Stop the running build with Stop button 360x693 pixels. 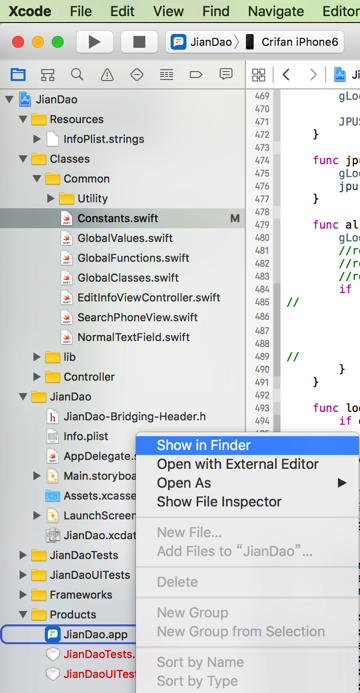(139, 42)
